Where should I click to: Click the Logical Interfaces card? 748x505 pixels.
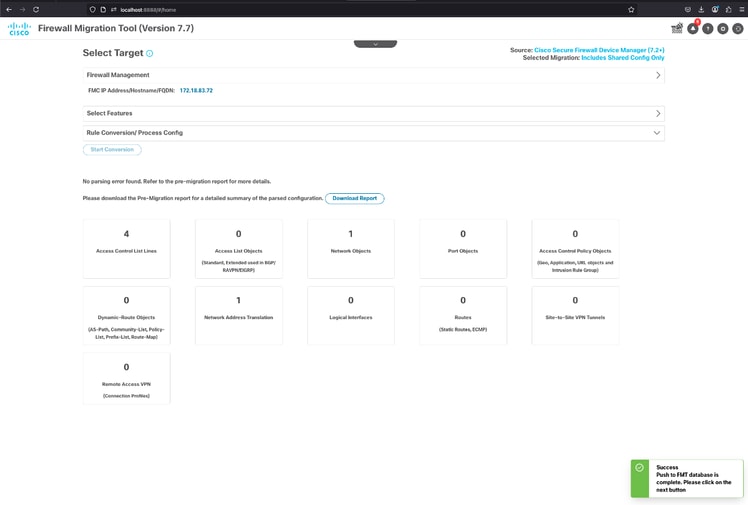click(x=351, y=315)
